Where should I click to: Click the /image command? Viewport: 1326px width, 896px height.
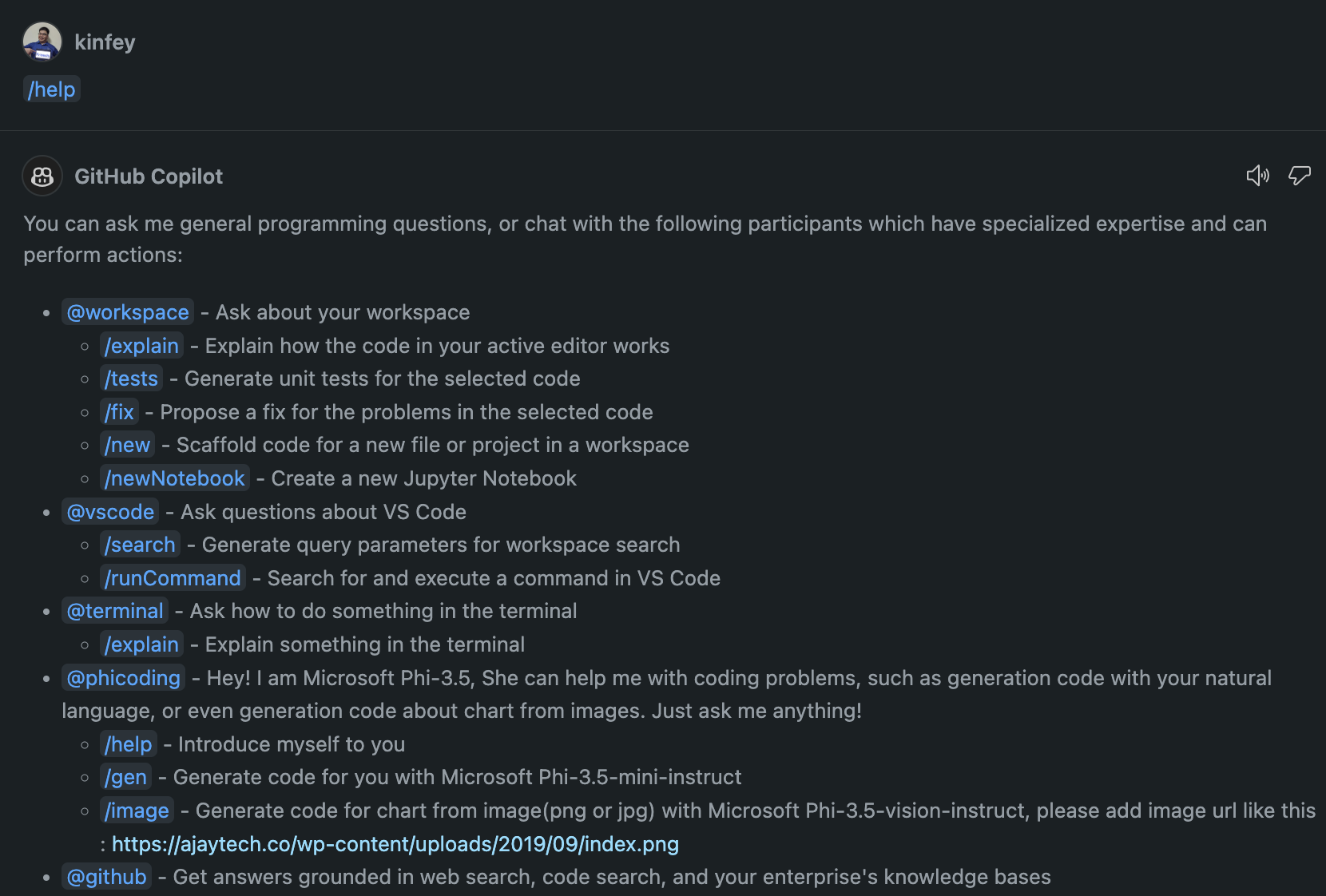pyautogui.click(x=137, y=811)
